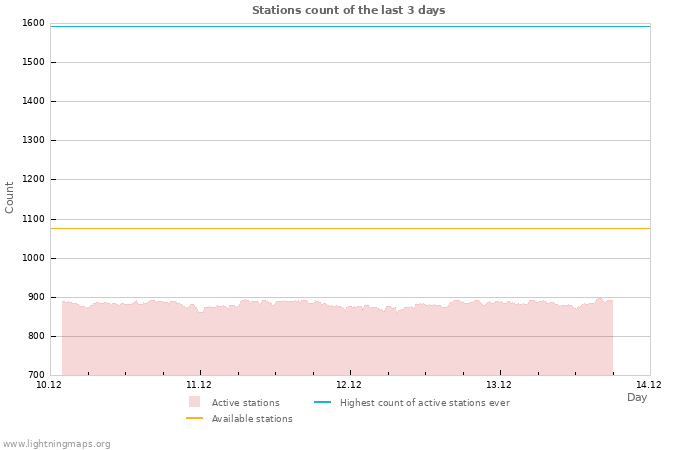
Task: Click the Count y-axis label
Action: (x=10, y=197)
